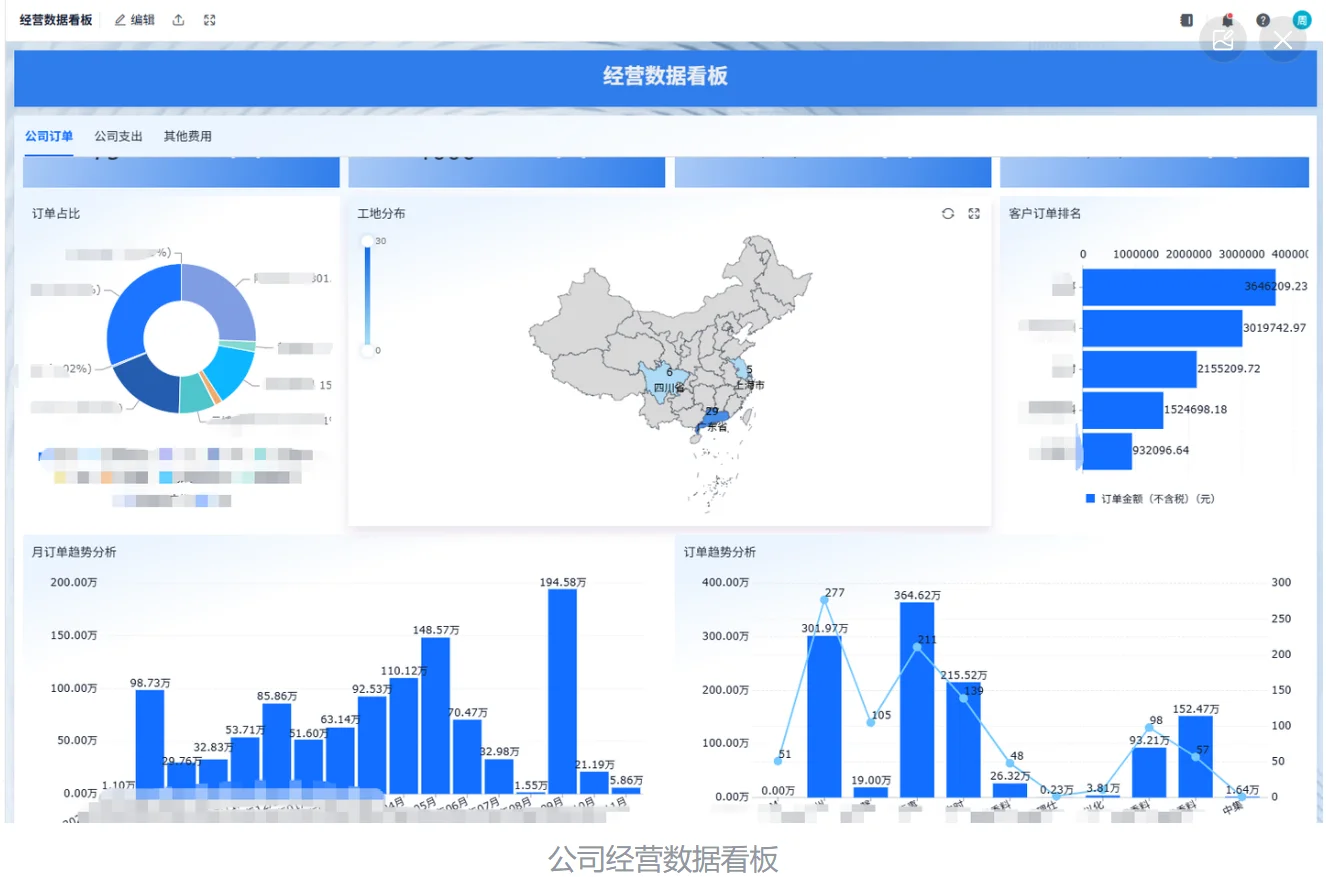Click the 301.97万 bar in 订单趋势分析
The image size is (1326, 877).
824,716
